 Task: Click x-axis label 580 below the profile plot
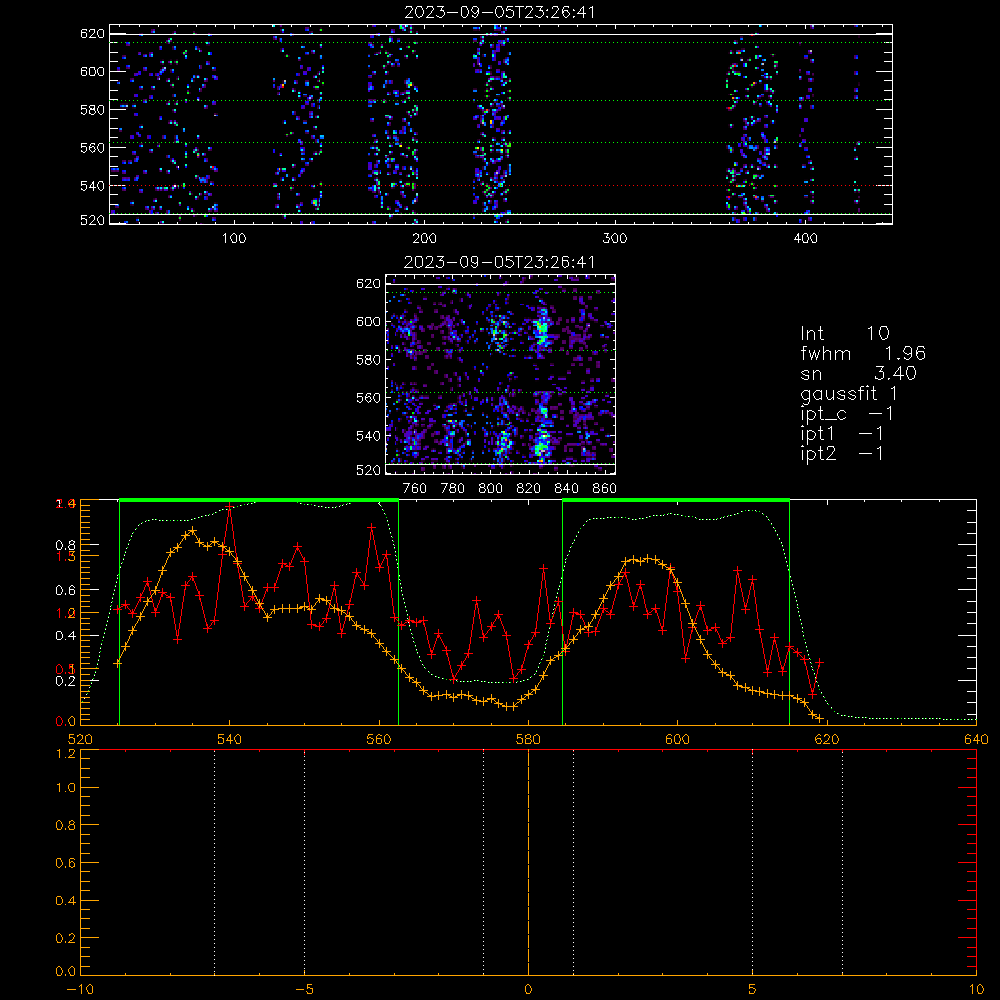point(528,739)
